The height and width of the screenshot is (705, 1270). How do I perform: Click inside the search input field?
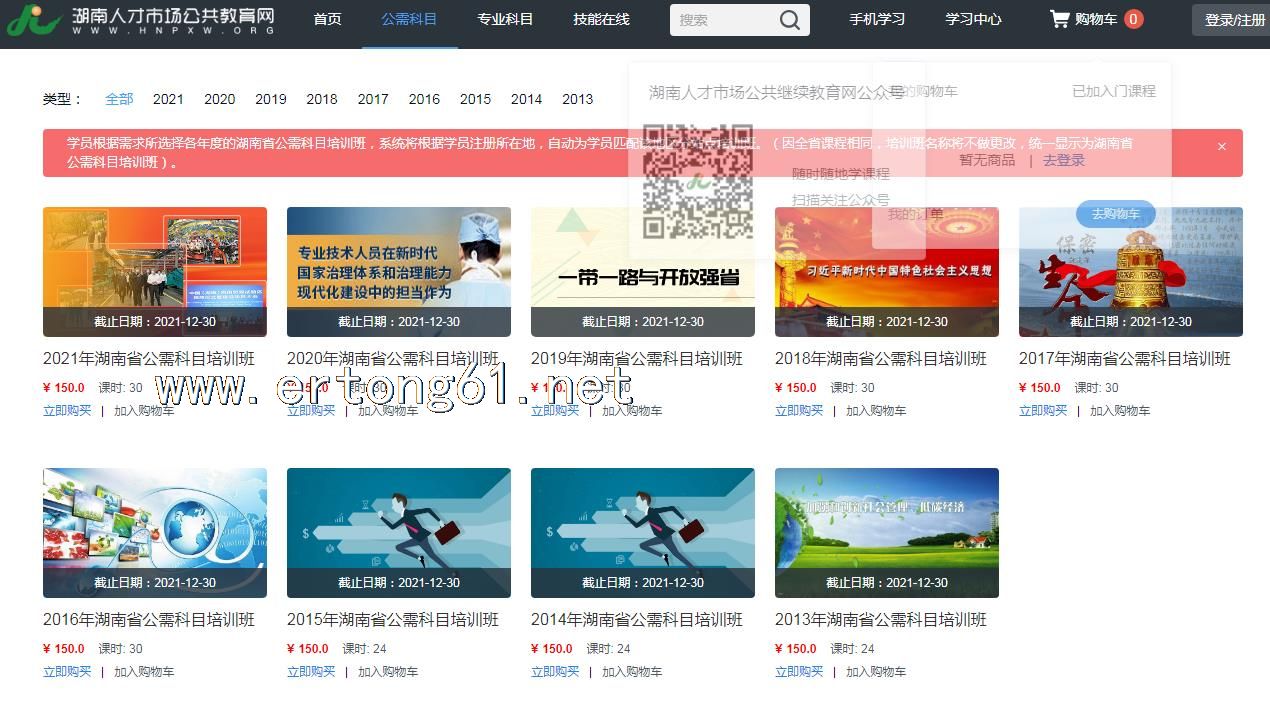coord(720,20)
